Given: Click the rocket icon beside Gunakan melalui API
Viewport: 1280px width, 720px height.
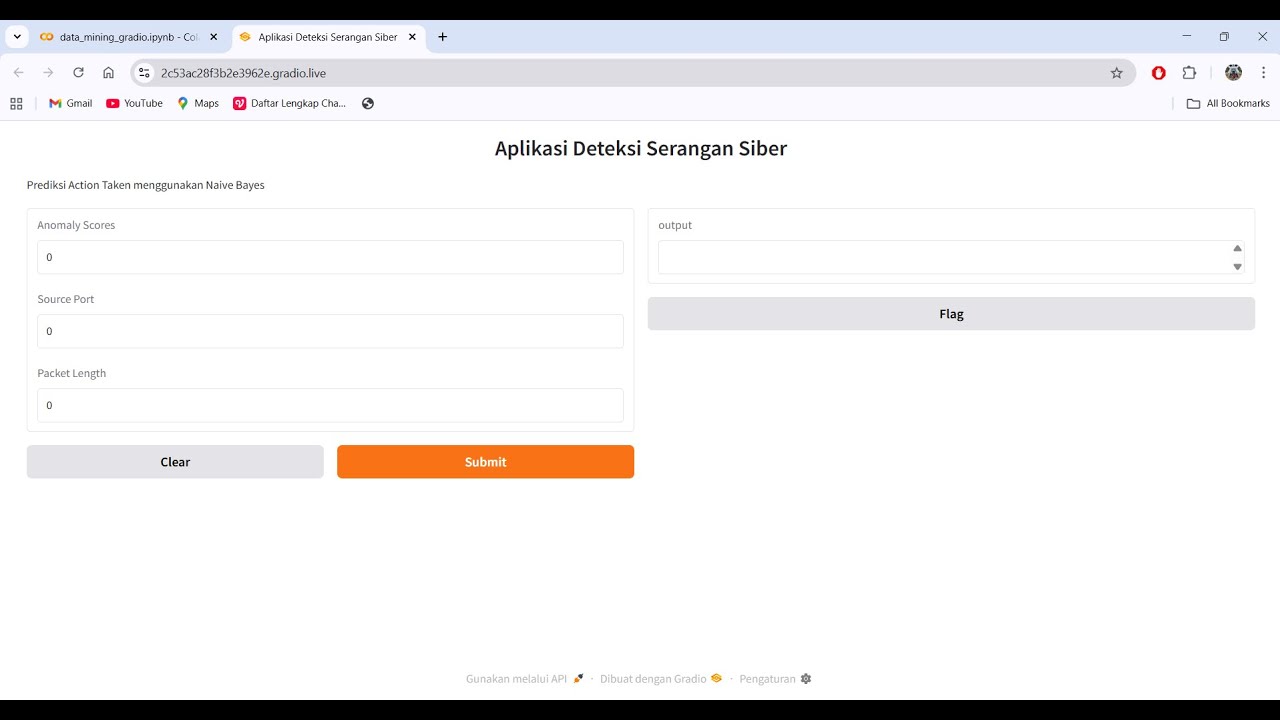Looking at the screenshot, I should (578, 679).
